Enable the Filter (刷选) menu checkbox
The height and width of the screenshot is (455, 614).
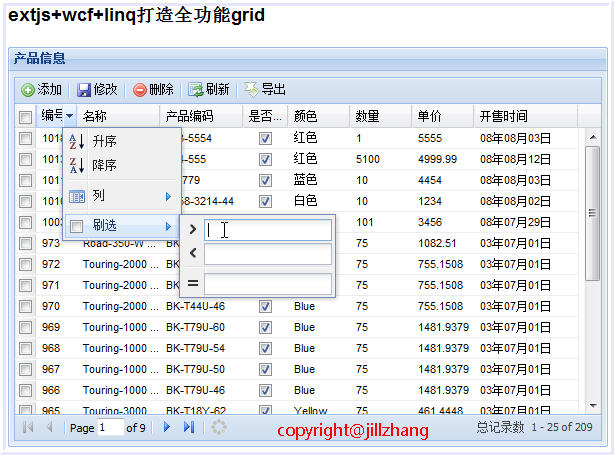coord(77,226)
